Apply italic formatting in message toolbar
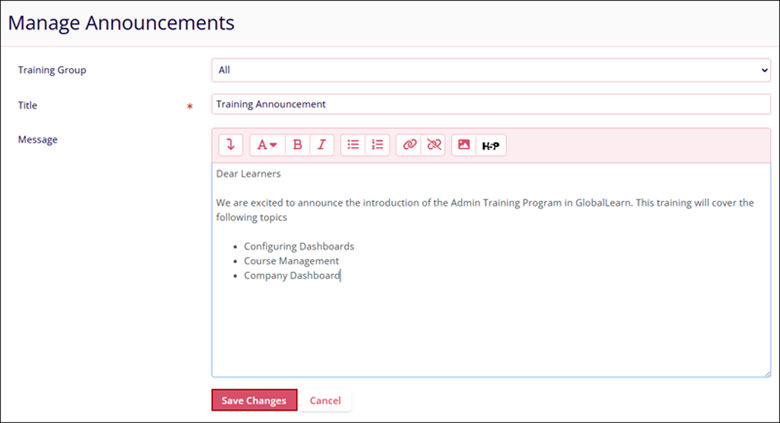Viewport: 780px width, 423px height. [x=321, y=145]
